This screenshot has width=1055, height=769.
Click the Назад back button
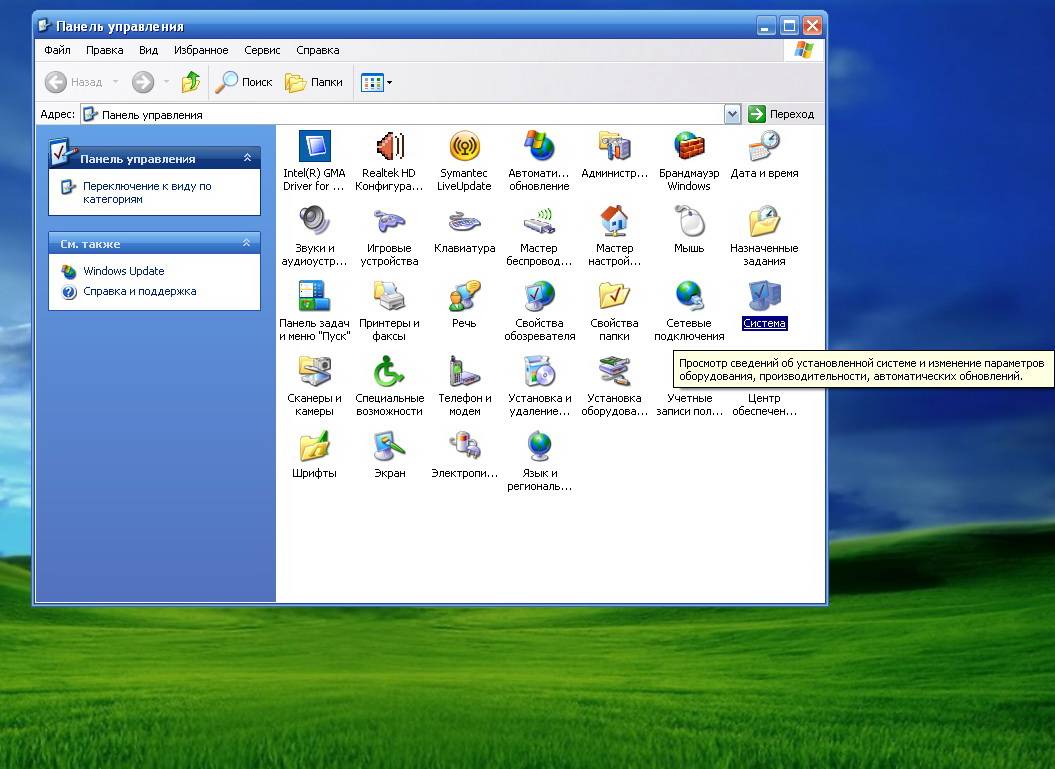click(x=73, y=82)
